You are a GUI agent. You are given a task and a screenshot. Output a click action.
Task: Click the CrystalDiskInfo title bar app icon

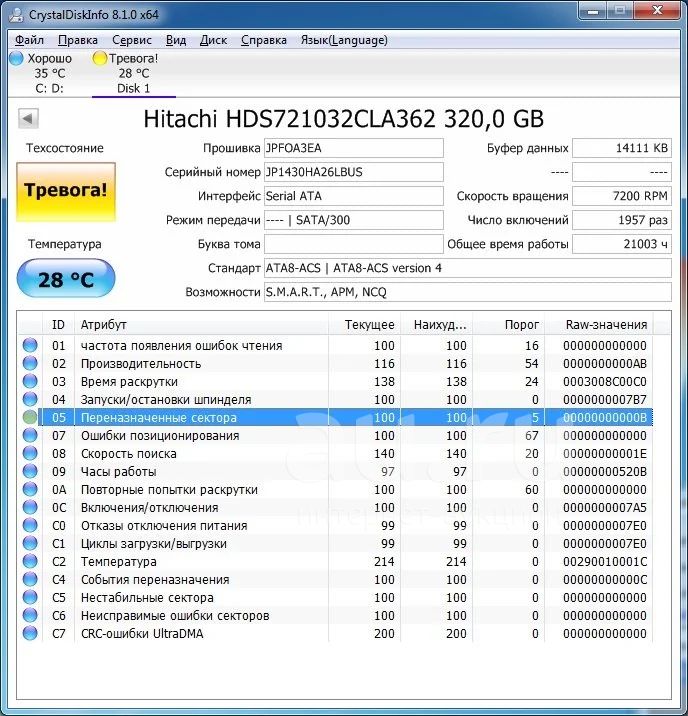pos(16,15)
